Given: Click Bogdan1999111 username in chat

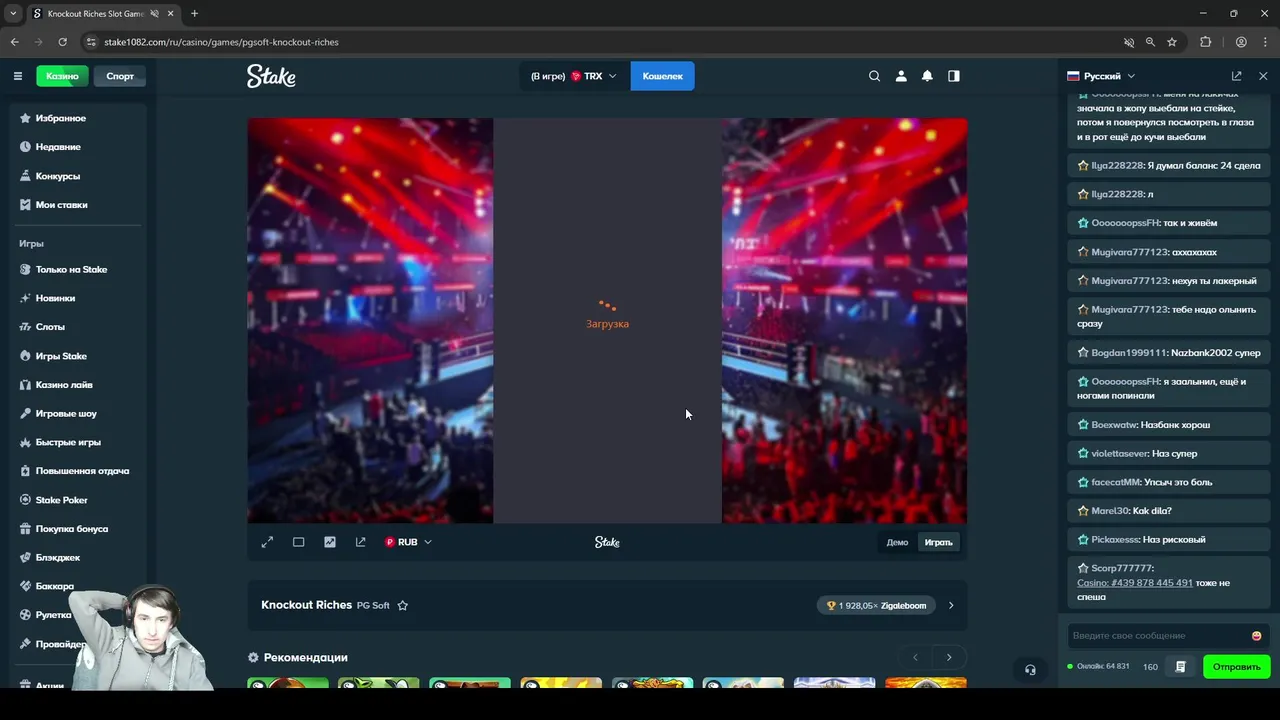Looking at the screenshot, I should pyautogui.click(x=1129, y=353).
